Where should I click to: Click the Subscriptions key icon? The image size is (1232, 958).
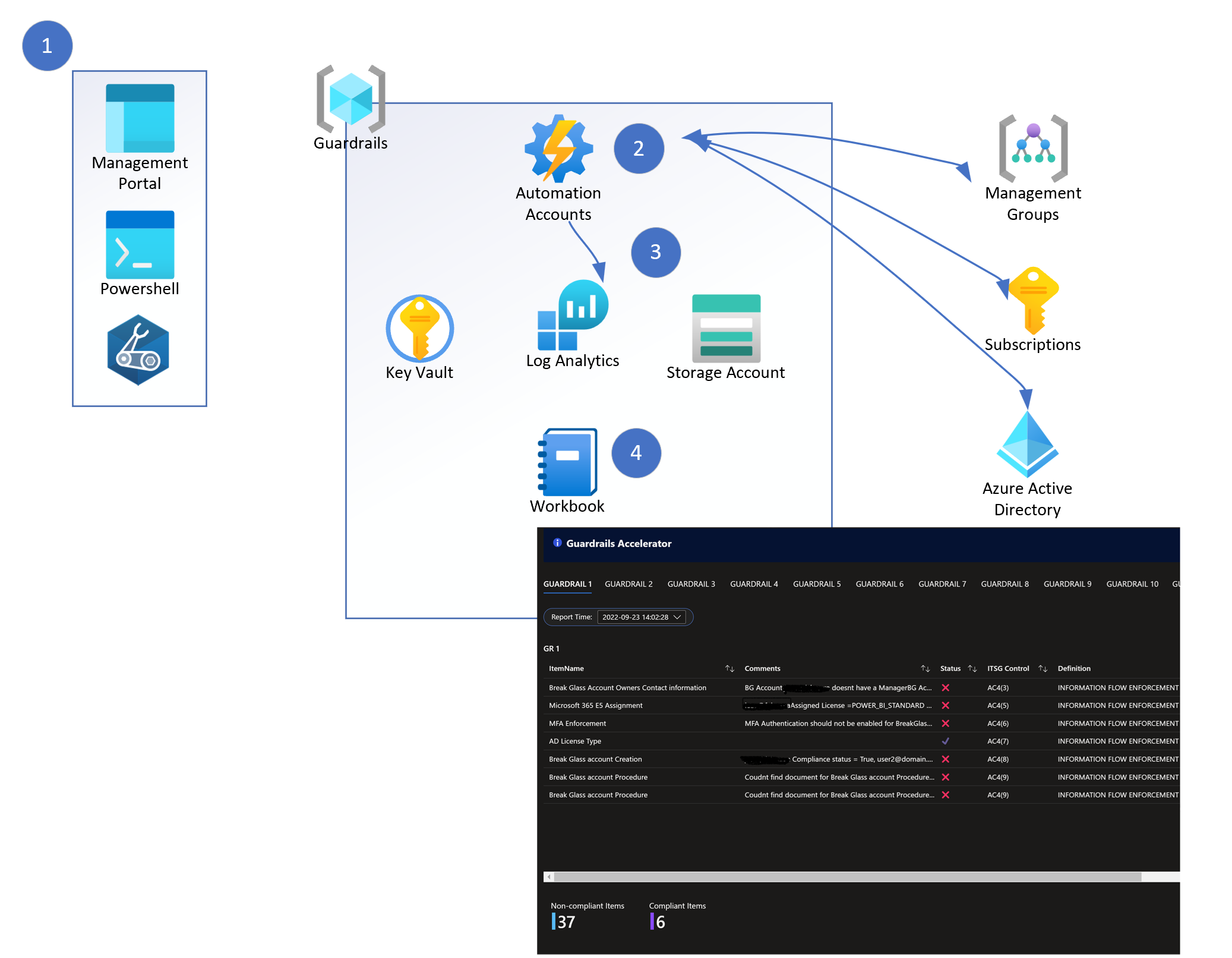[x=1033, y=300]
